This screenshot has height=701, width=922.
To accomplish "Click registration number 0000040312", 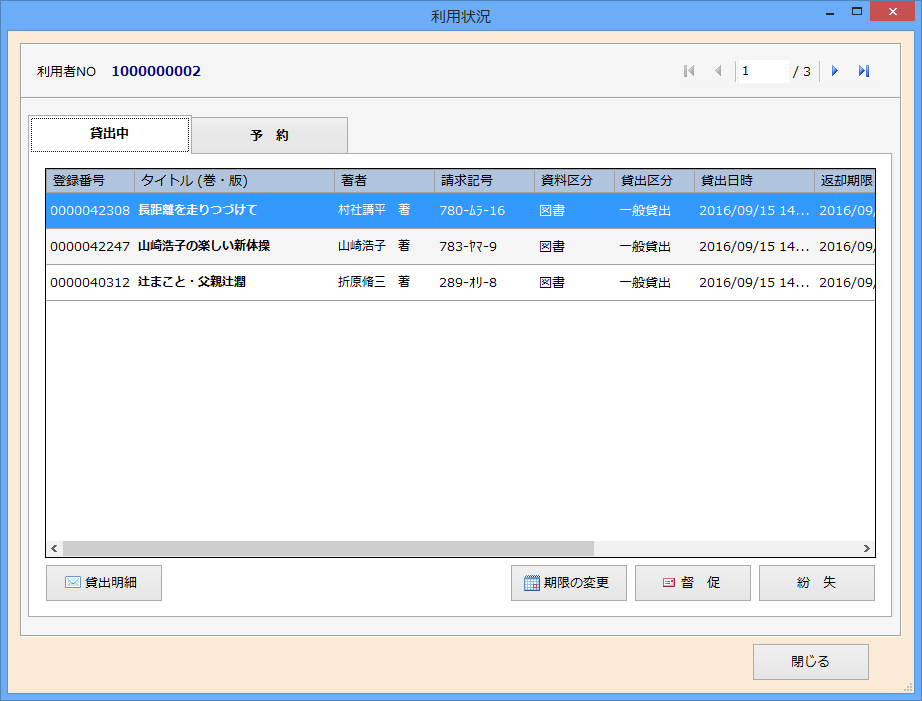I will pyautogui.click(x=90, y=282).
